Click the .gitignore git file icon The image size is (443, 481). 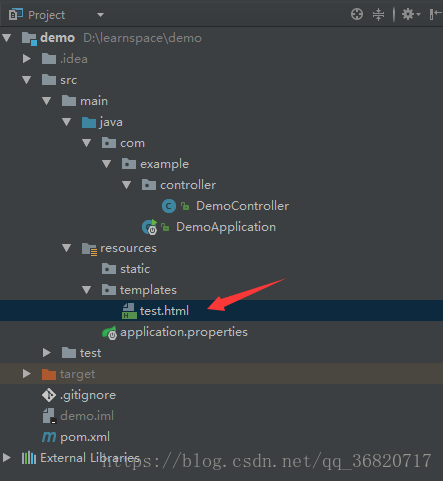point(49,395)
